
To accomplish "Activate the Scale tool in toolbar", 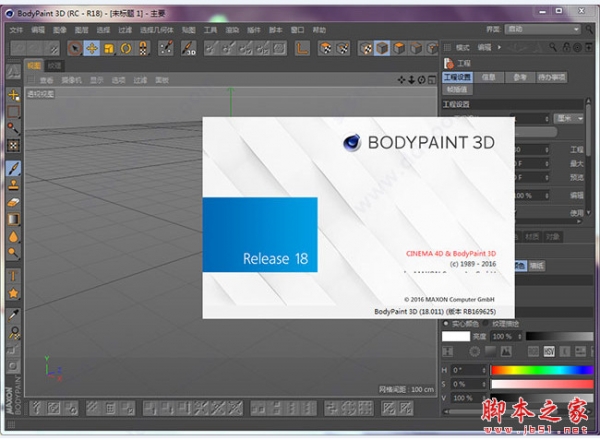I will click(109, 49).
